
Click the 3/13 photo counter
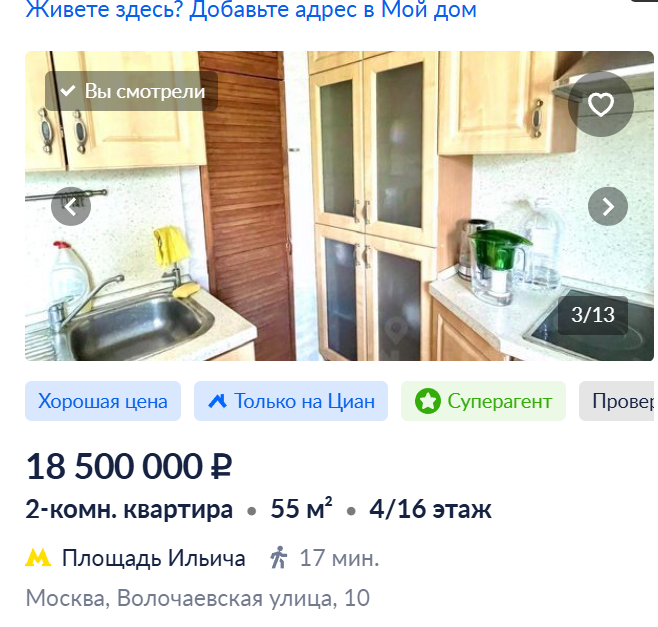[x=593, y=315]
